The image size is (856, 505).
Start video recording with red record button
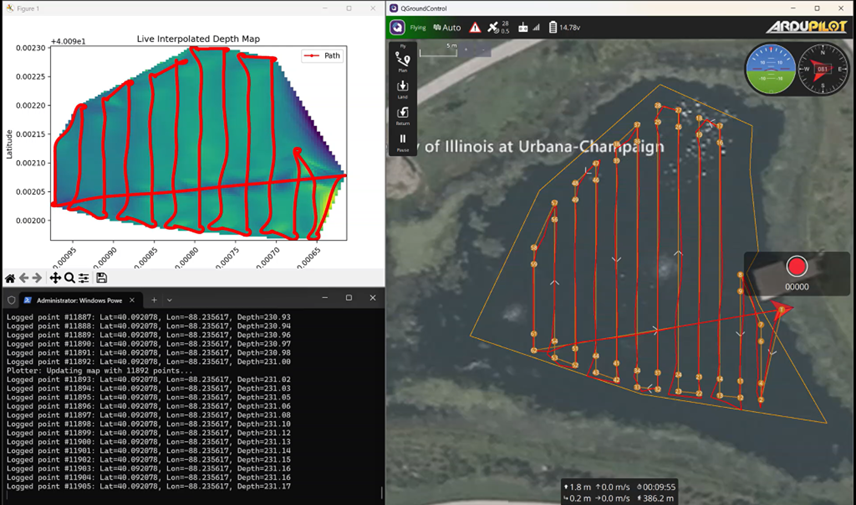click(796, 266)
